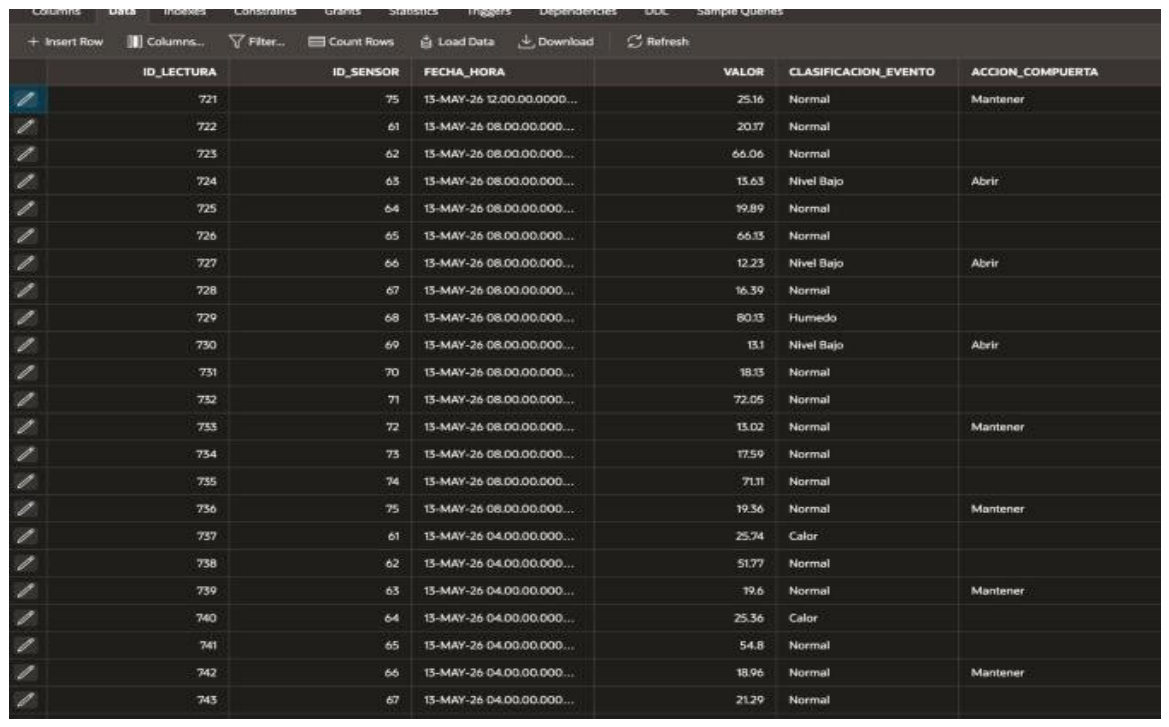Select the VALOR cell 71.11

[x=685, y=482]
